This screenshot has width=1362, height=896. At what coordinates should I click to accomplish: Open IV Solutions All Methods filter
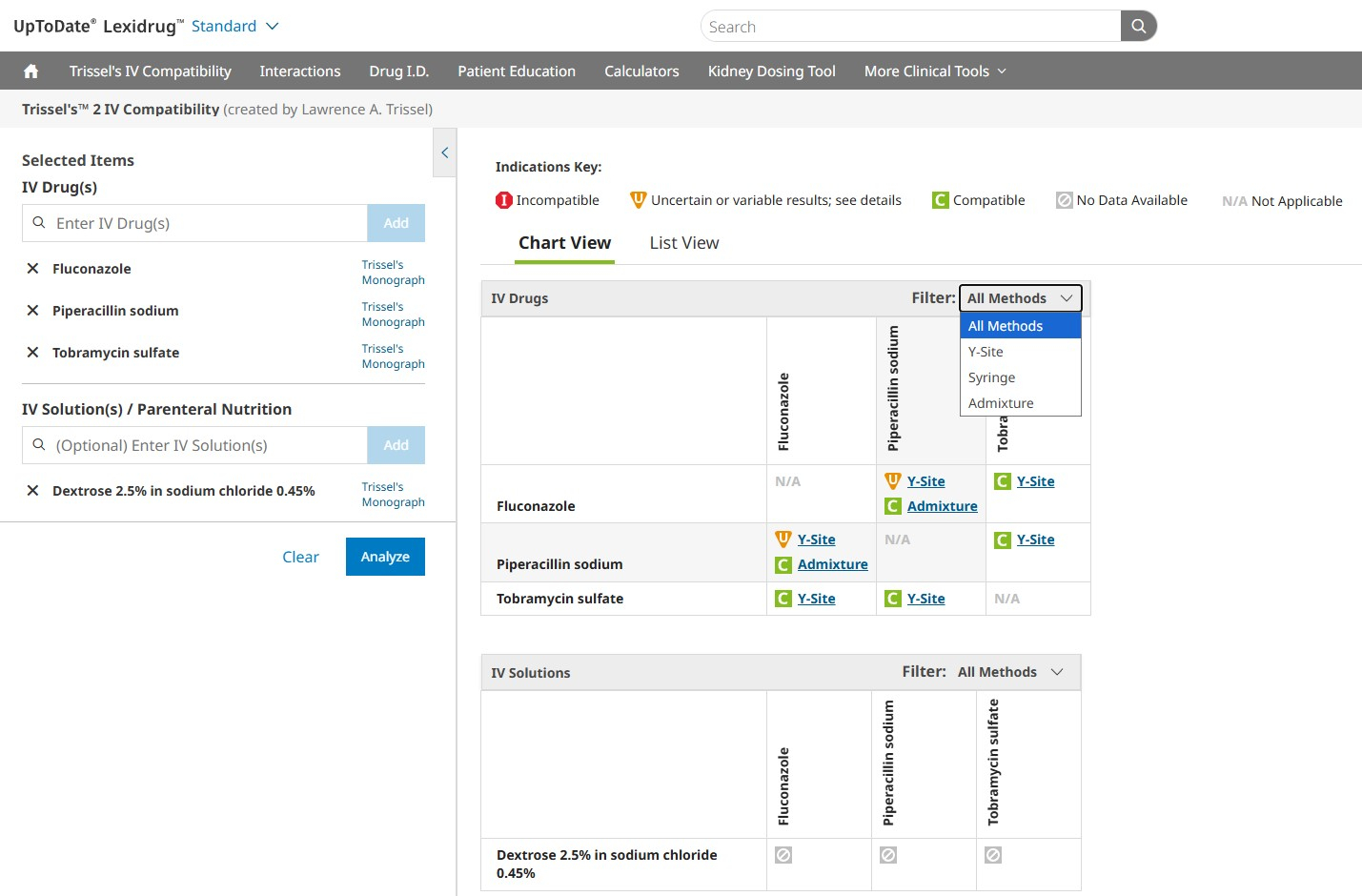point(1009,672)
